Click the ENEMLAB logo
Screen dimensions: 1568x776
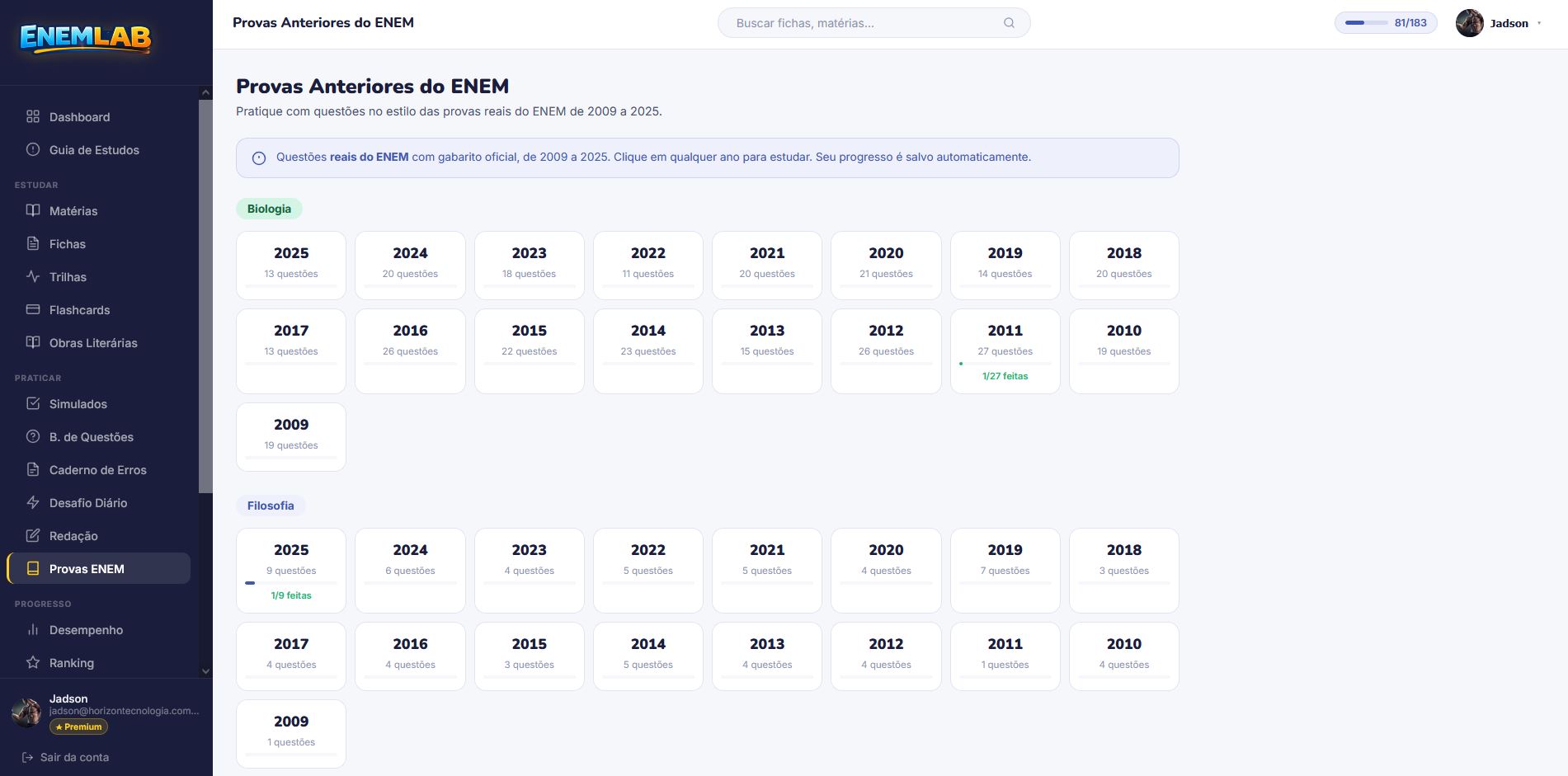[x=86, y=39]
